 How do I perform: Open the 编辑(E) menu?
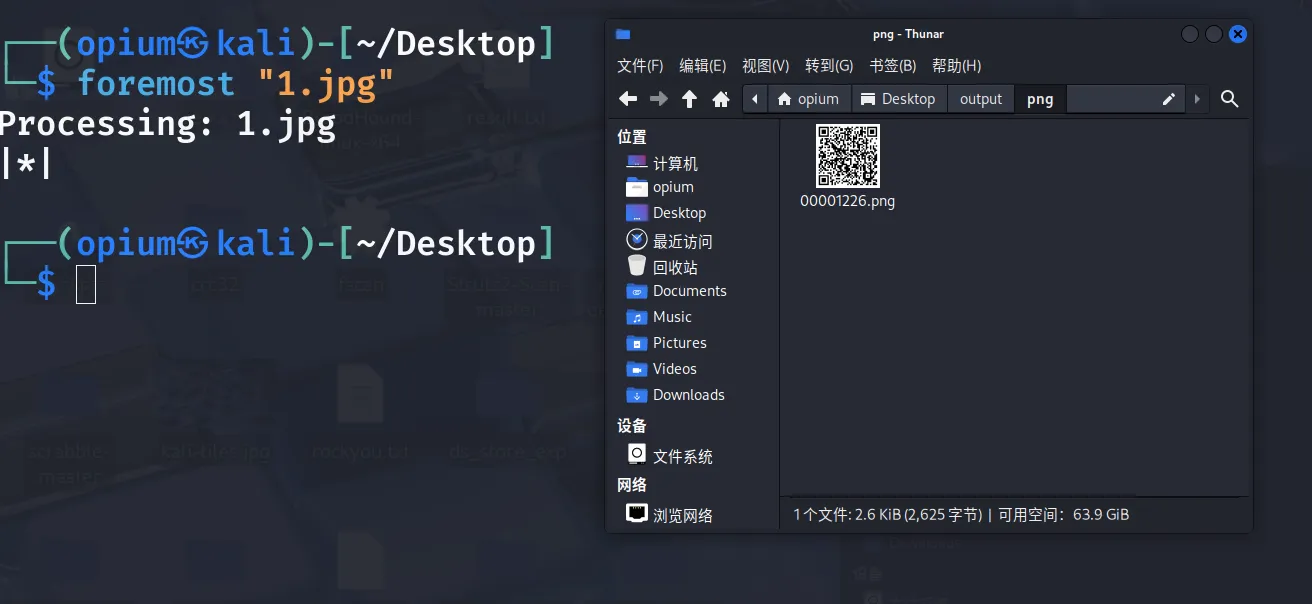(702, 66)
